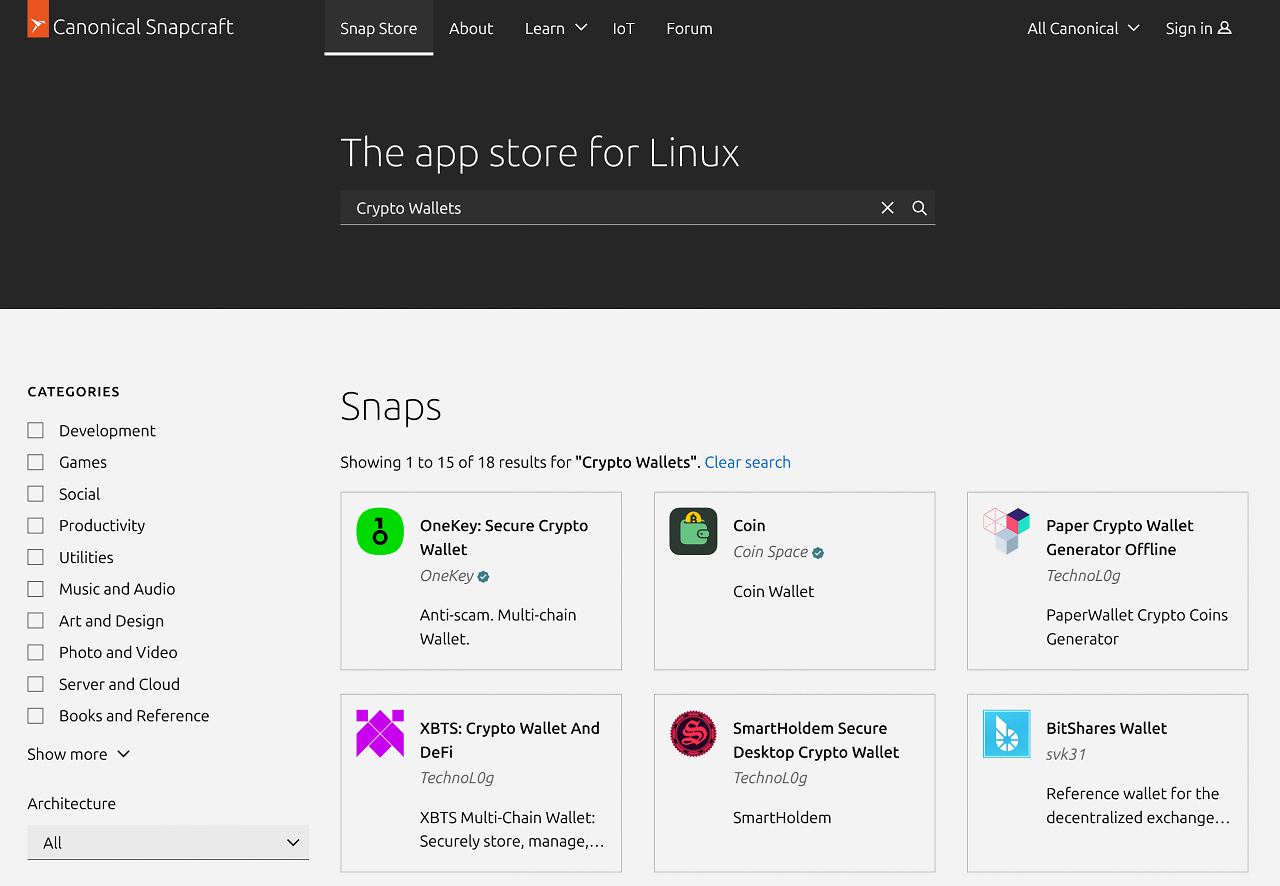Click the XBTS magenta app icon
Screen dimensions: 1280x886
pos(380,734)
